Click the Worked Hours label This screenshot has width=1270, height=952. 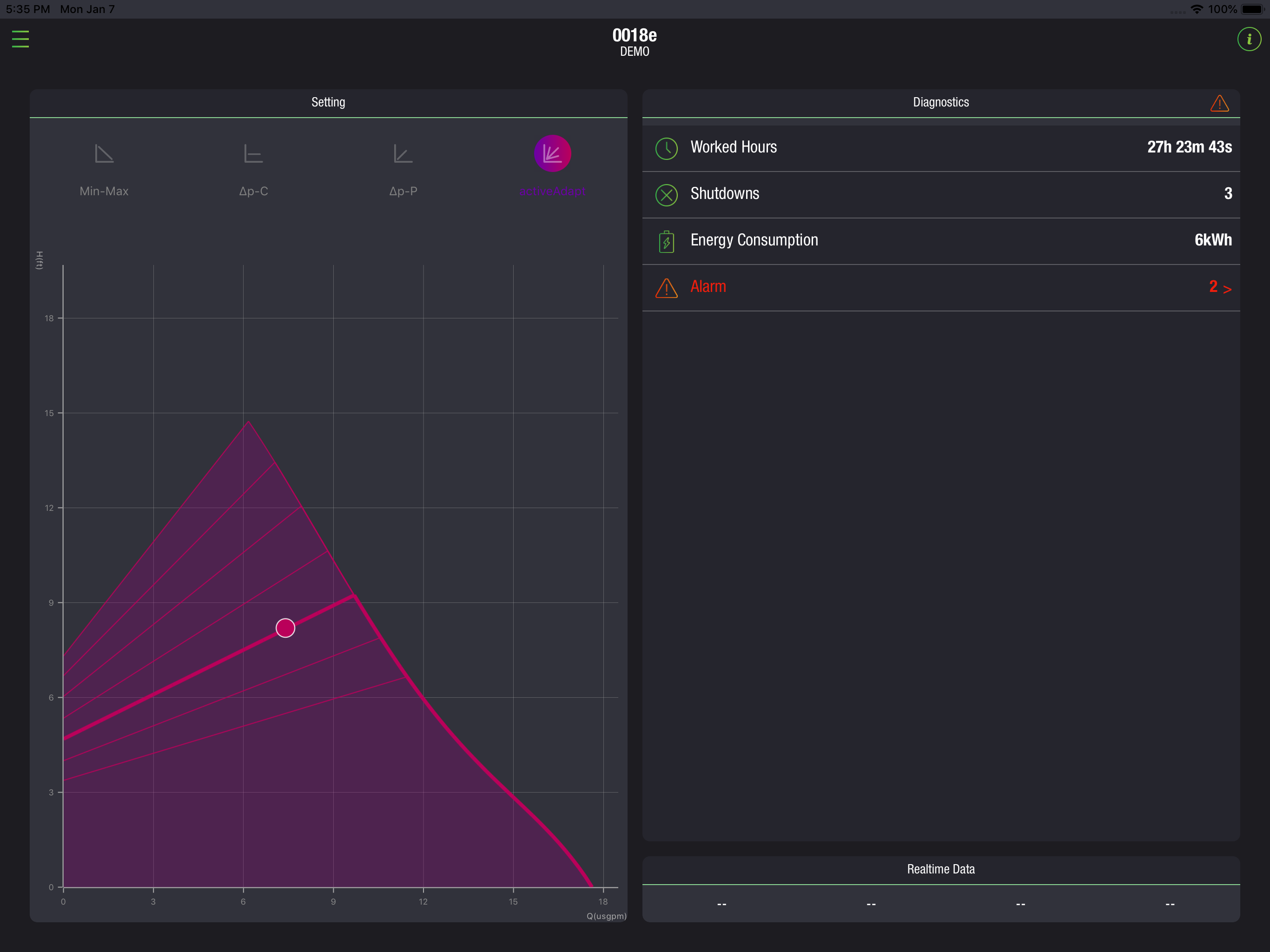click(x=733, y=147)
